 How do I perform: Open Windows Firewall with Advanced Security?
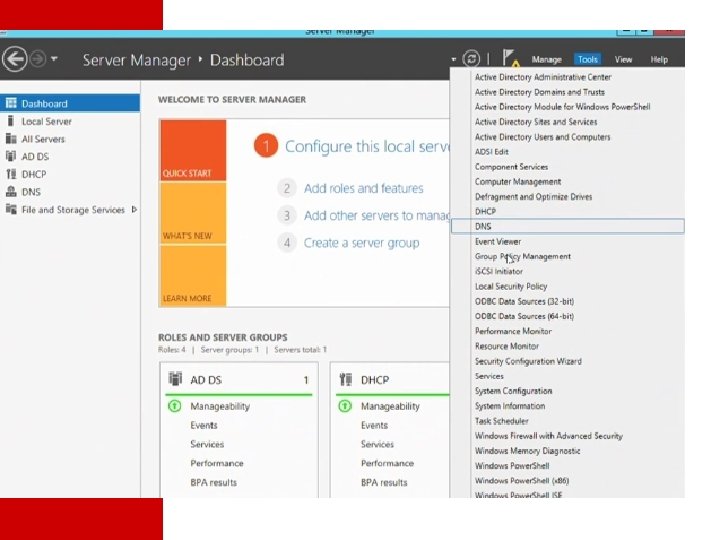[549, 436]
